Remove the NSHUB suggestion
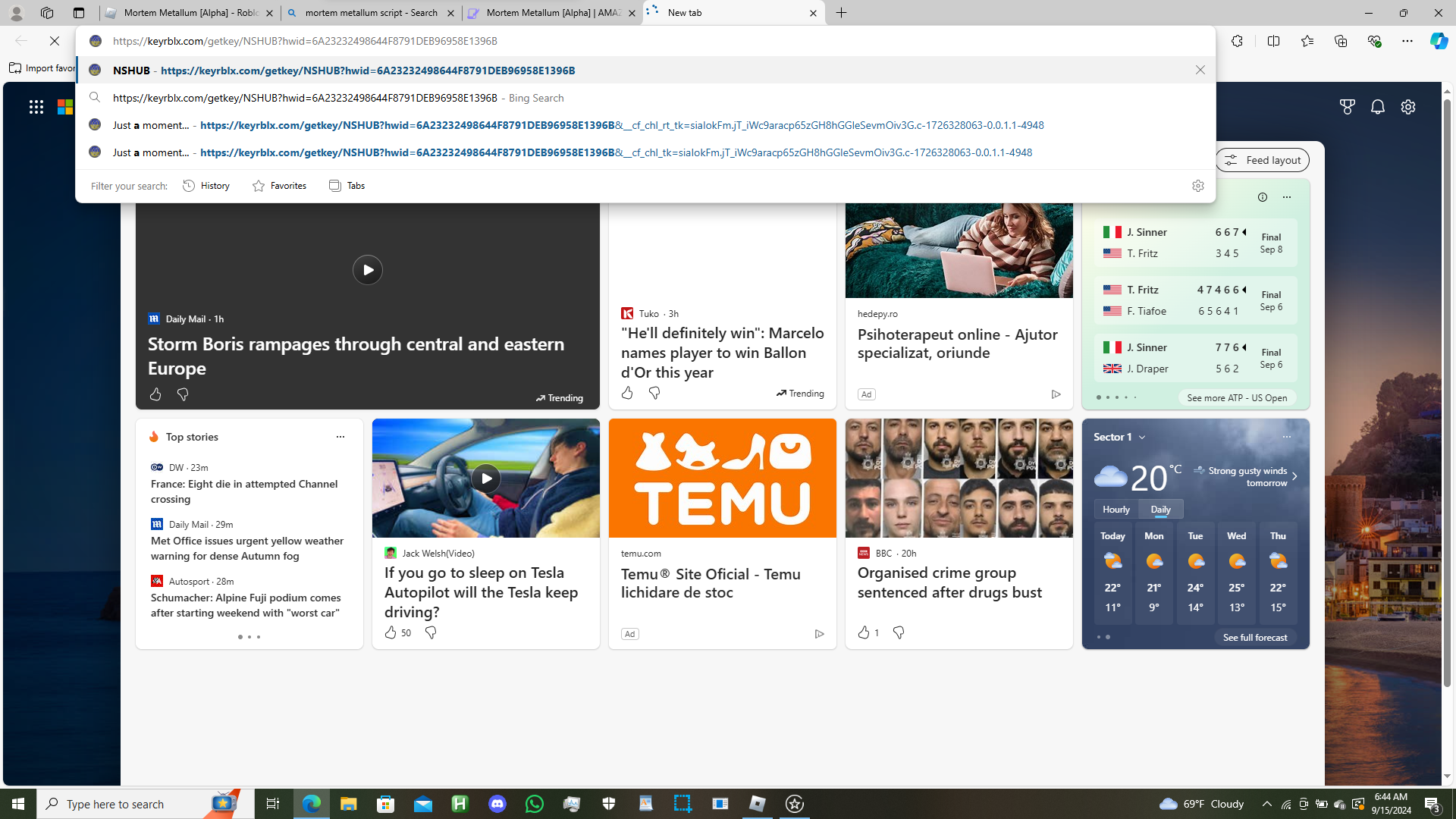1456x819 pixels. tap(1200, 70)
